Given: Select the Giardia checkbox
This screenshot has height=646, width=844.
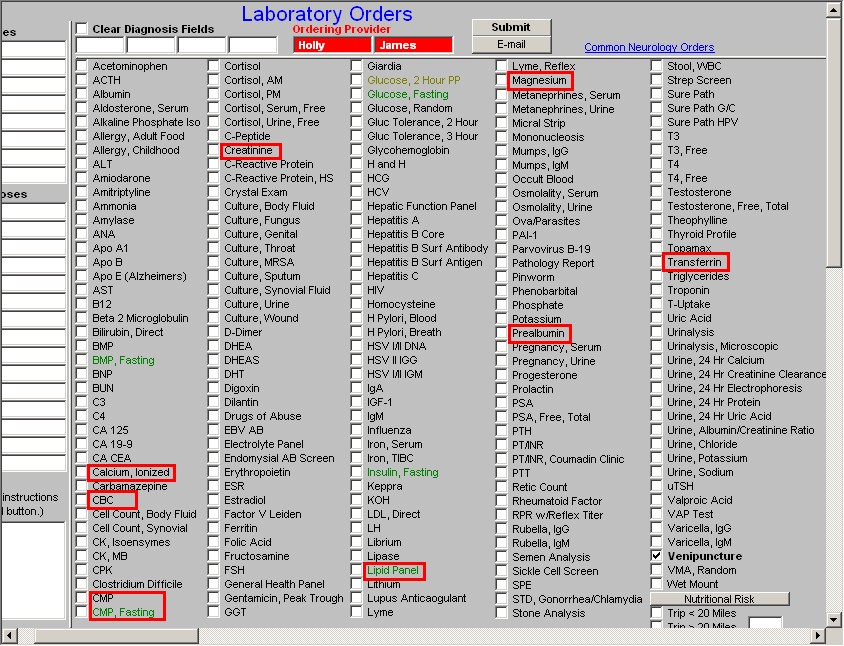Looking at the screenshot, I should [x=356, y=66].
